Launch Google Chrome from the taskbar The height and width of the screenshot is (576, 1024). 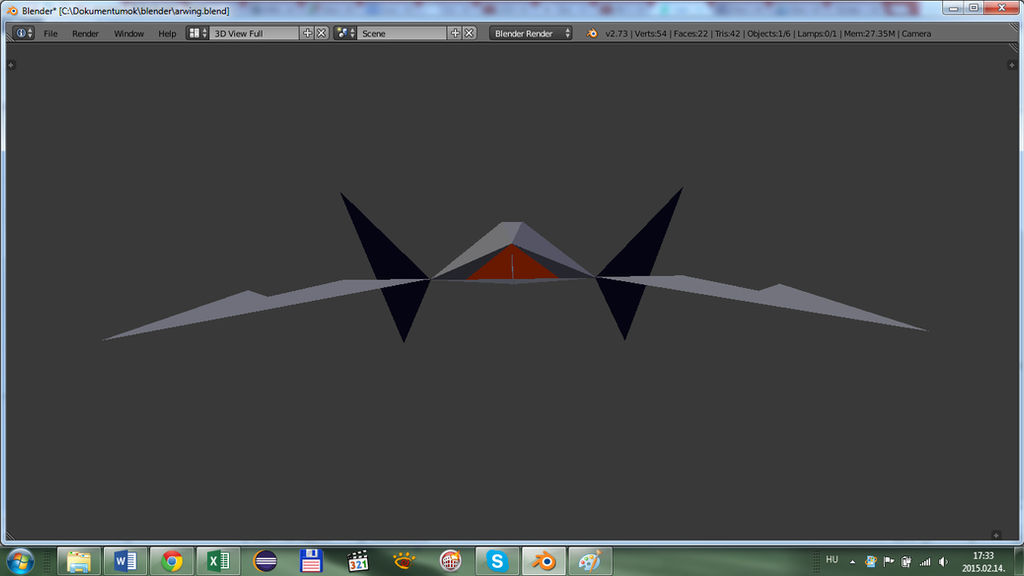click(x=172, y=561)
